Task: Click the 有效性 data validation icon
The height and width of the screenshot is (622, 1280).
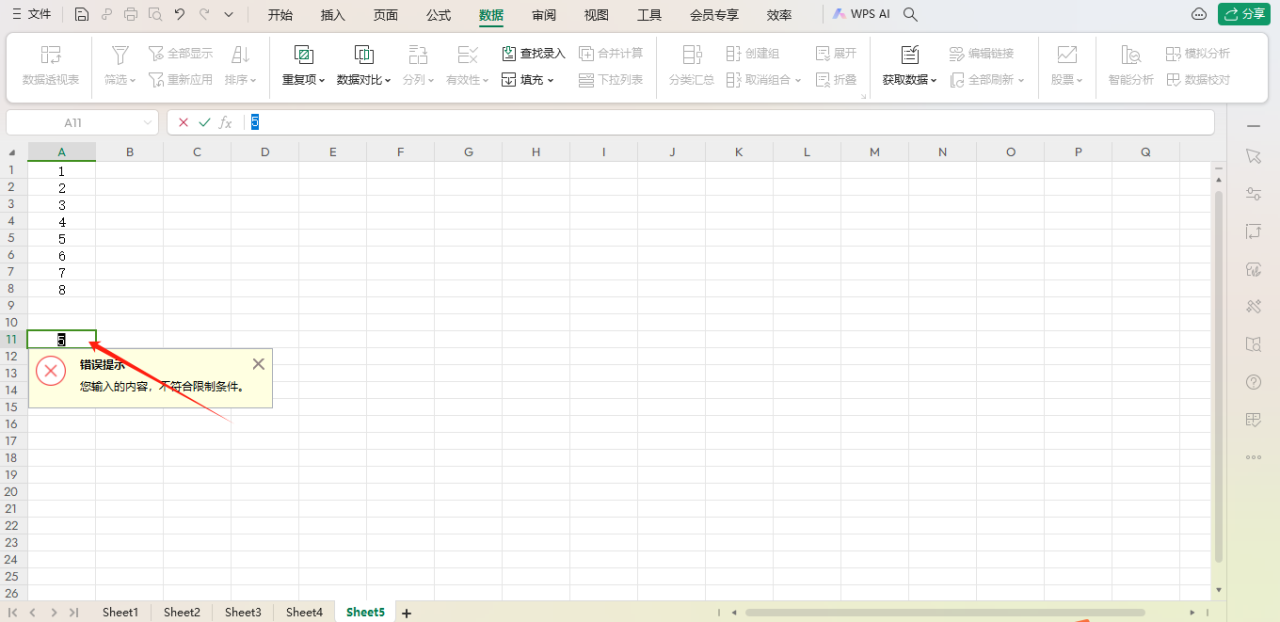Action: tap(467, 54)
